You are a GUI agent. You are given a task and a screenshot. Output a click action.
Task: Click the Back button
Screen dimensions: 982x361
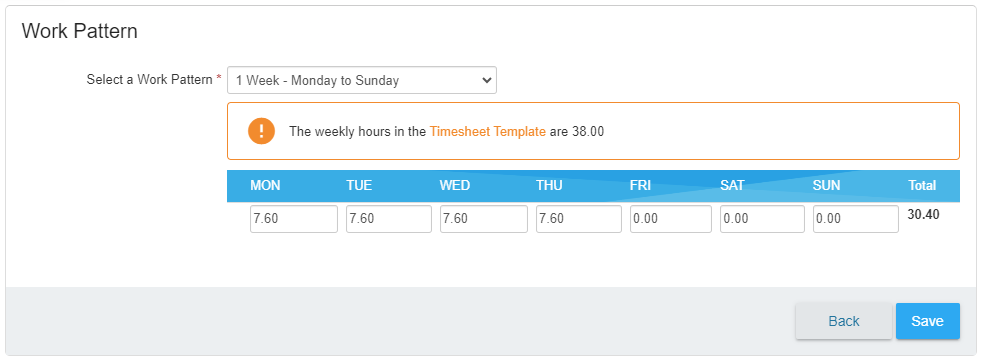(x=844, y=321)
